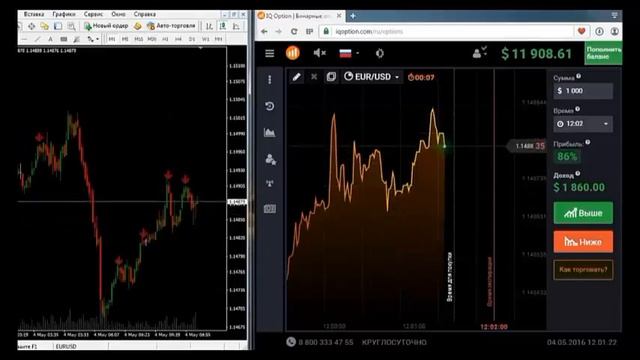Reload the IQ Option page
The height and width of the screenshot is (360, 640).
294,31
